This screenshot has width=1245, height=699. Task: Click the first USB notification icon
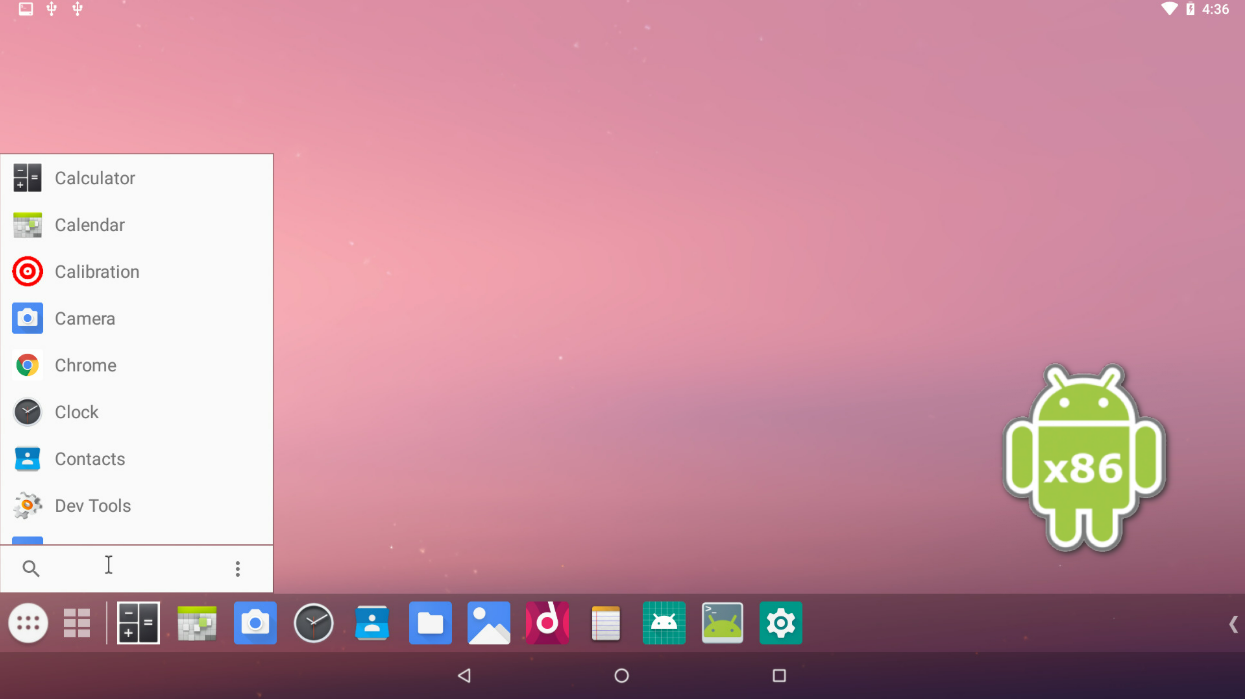(52, 9)
